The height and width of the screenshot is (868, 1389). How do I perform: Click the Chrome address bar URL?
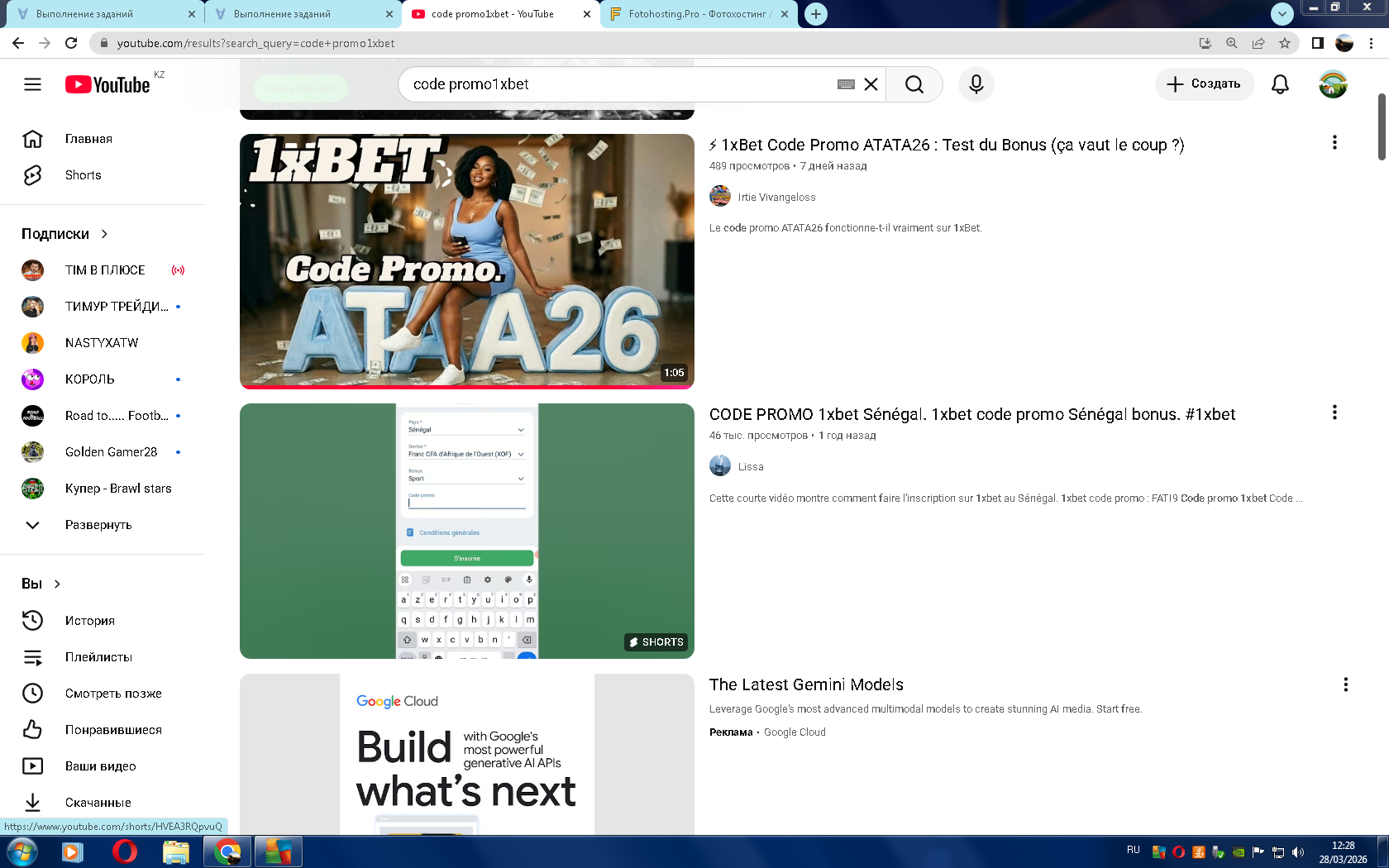click(255, 43)
